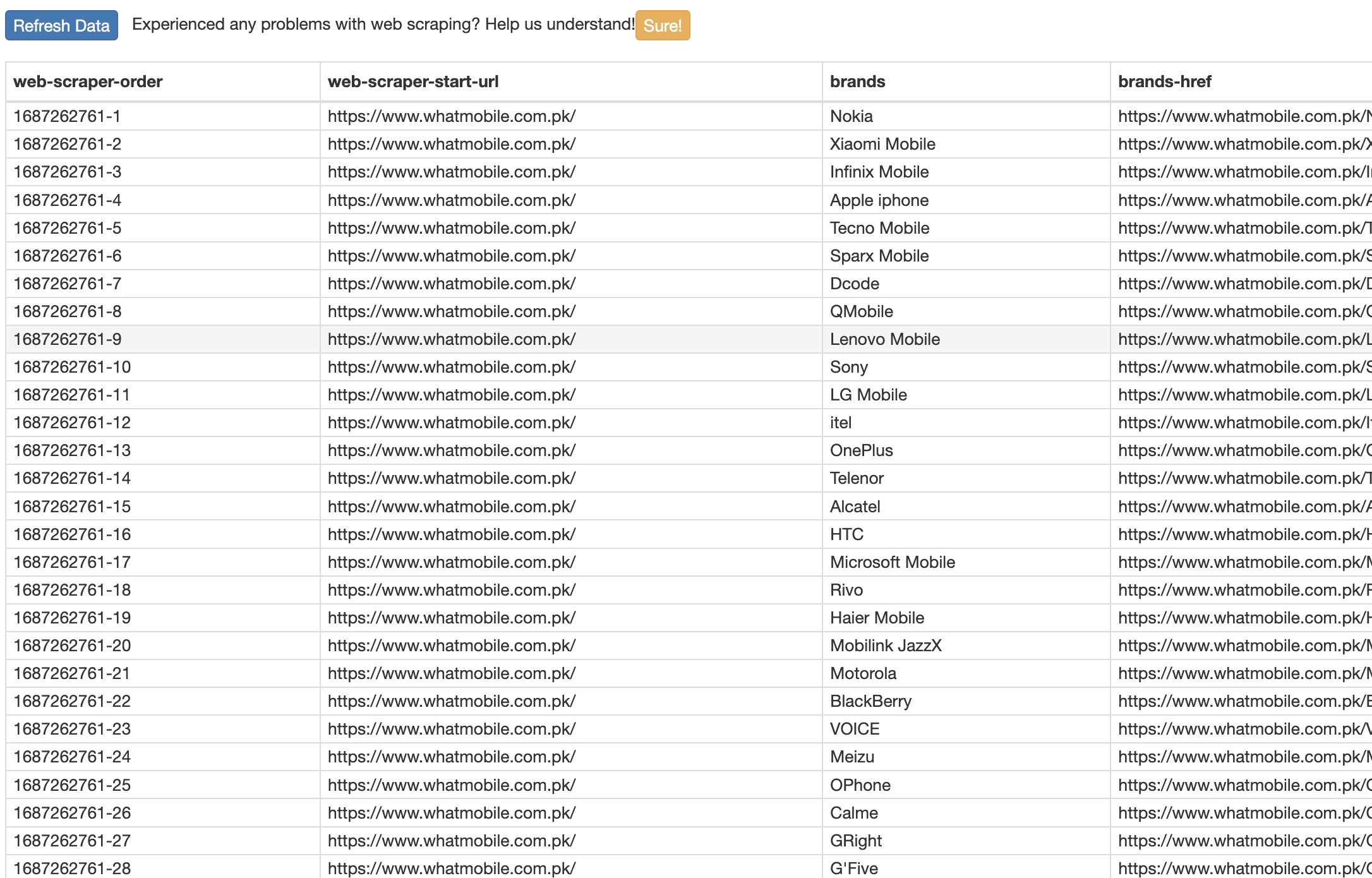Select the Lenovo Mobile cell

(x=966, y=339)
